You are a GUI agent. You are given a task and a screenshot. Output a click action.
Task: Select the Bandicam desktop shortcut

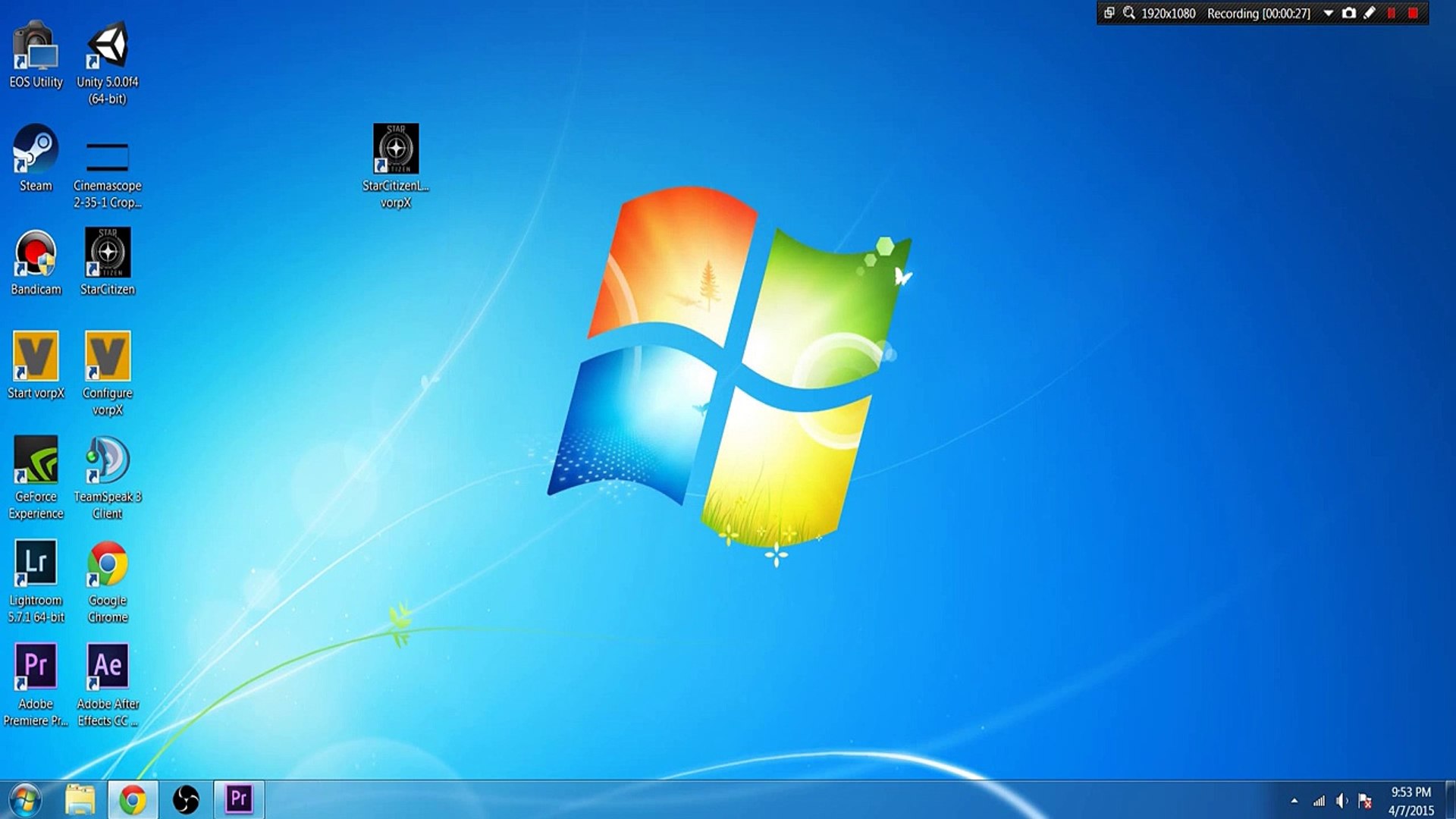click(36, 262)
